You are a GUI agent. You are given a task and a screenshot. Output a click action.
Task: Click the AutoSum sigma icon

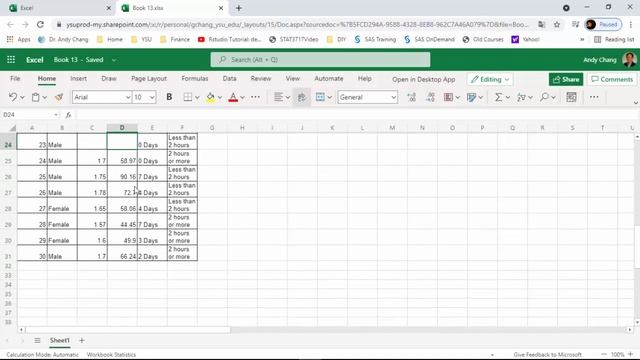(498, 97)
